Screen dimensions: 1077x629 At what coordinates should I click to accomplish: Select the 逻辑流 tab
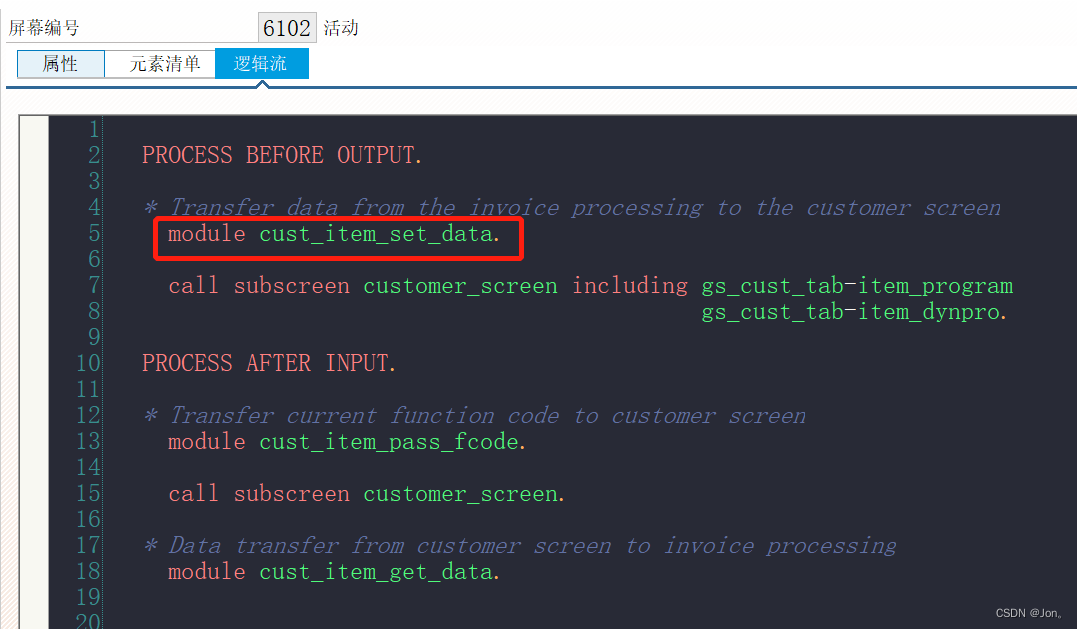pyautogui.click(x=262, y=64)
